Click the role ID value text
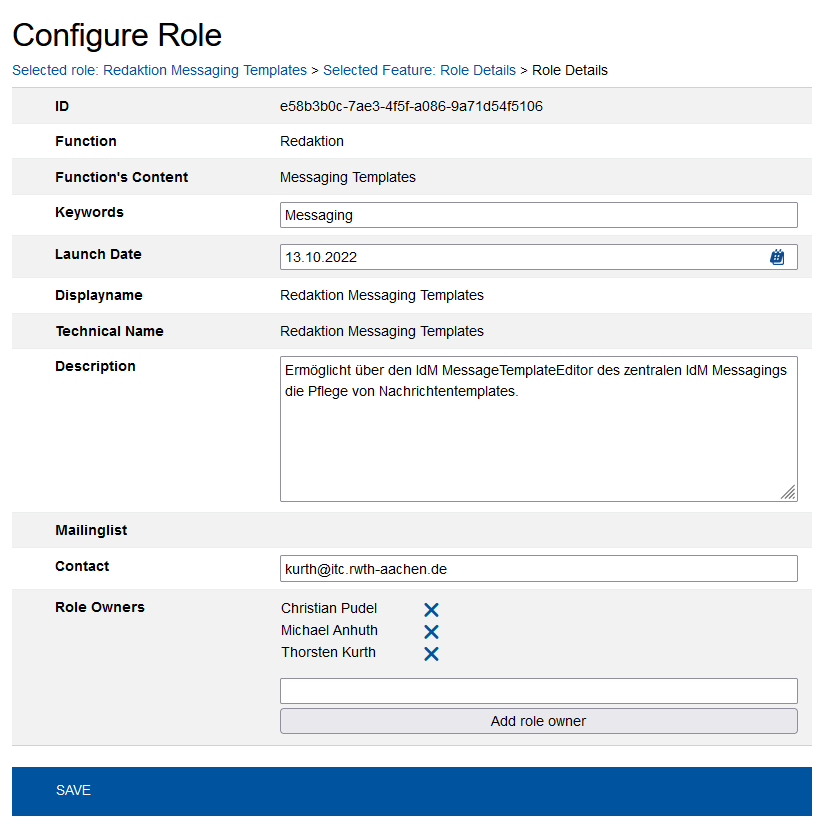 pyautogui.click(x=411, y=106)
